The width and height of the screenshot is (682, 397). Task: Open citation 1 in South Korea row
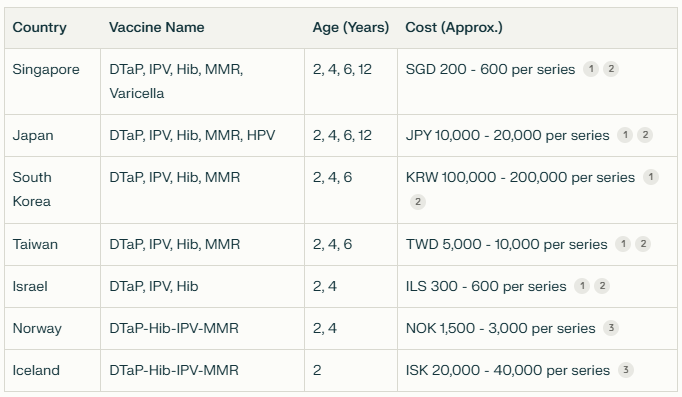coord(651,177)
